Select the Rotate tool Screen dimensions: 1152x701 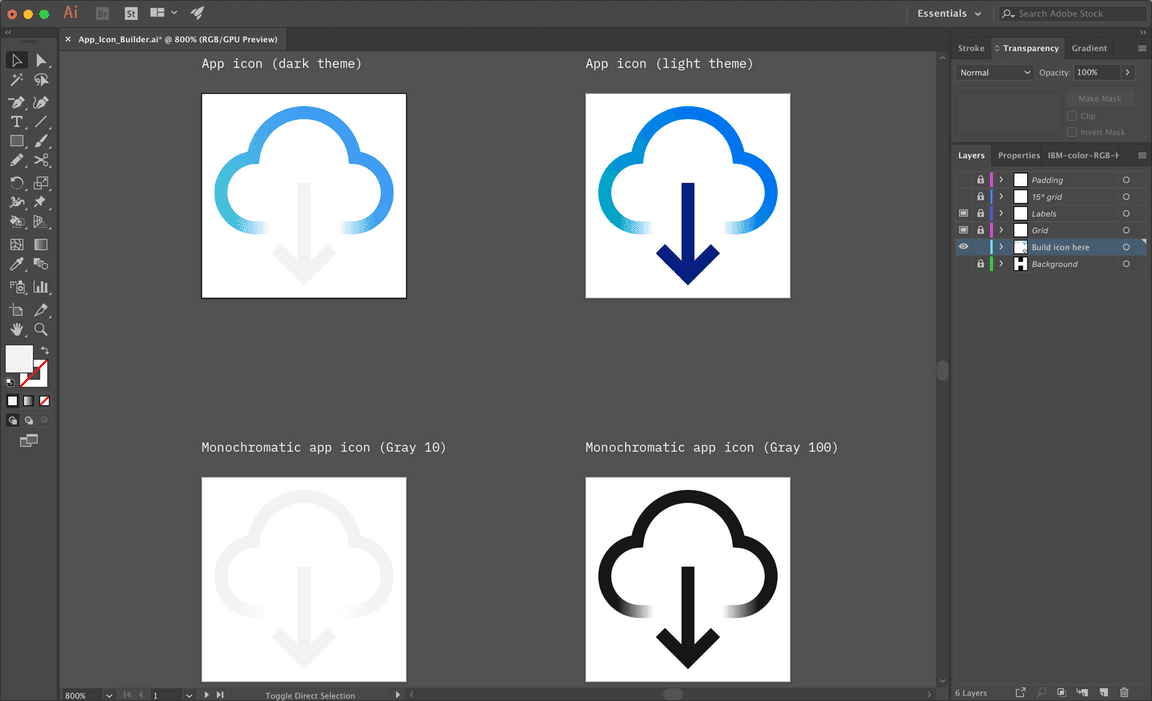point(16,182)
